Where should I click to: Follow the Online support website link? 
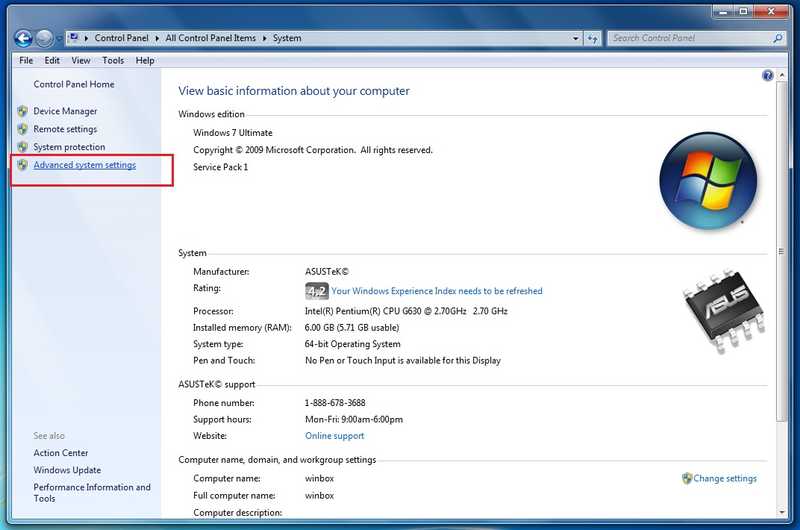click(334, 436)
